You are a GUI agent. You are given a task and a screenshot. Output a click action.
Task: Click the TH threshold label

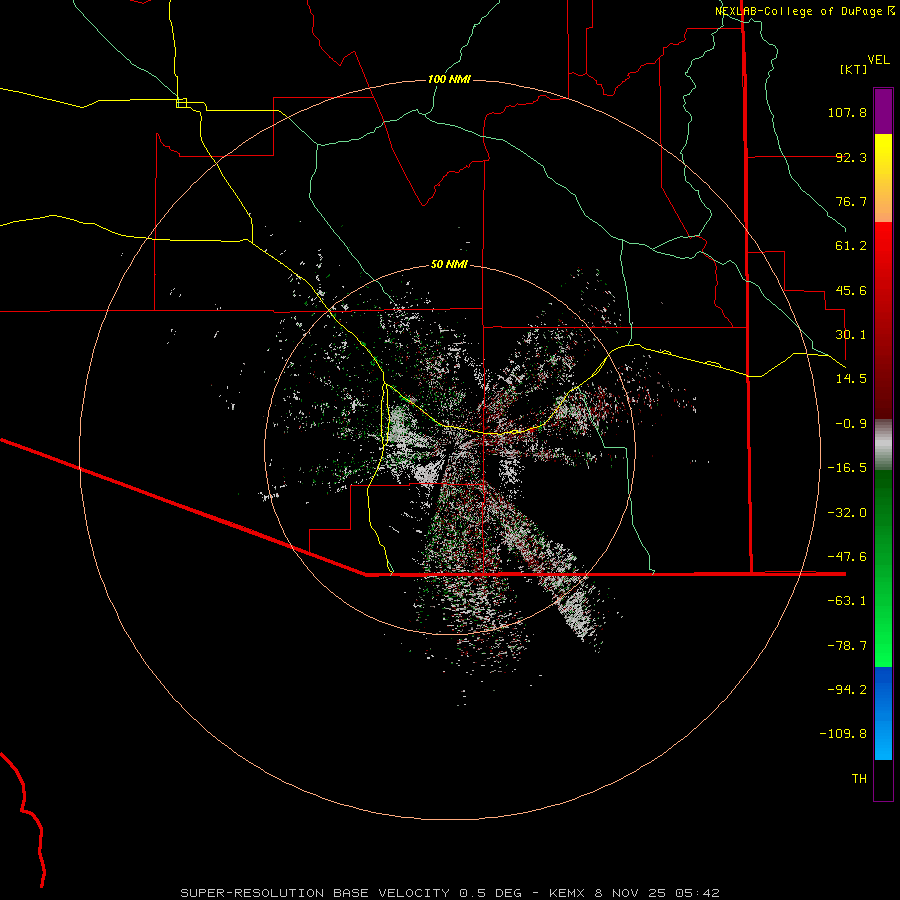[x=859, y=779]
